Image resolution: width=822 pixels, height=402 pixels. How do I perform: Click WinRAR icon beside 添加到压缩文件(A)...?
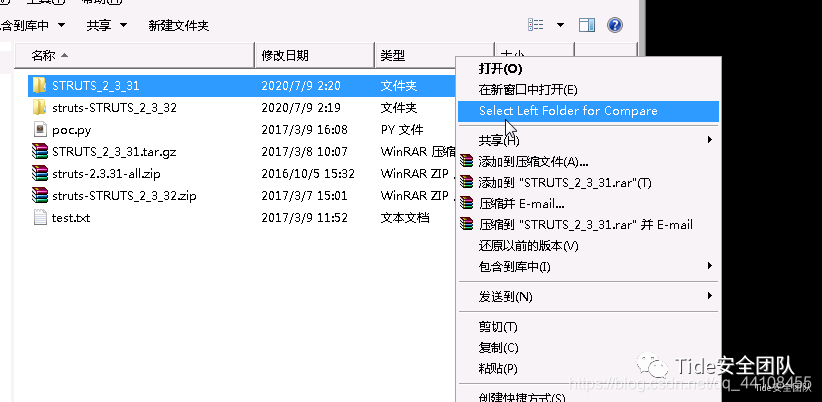pos(466,161)
